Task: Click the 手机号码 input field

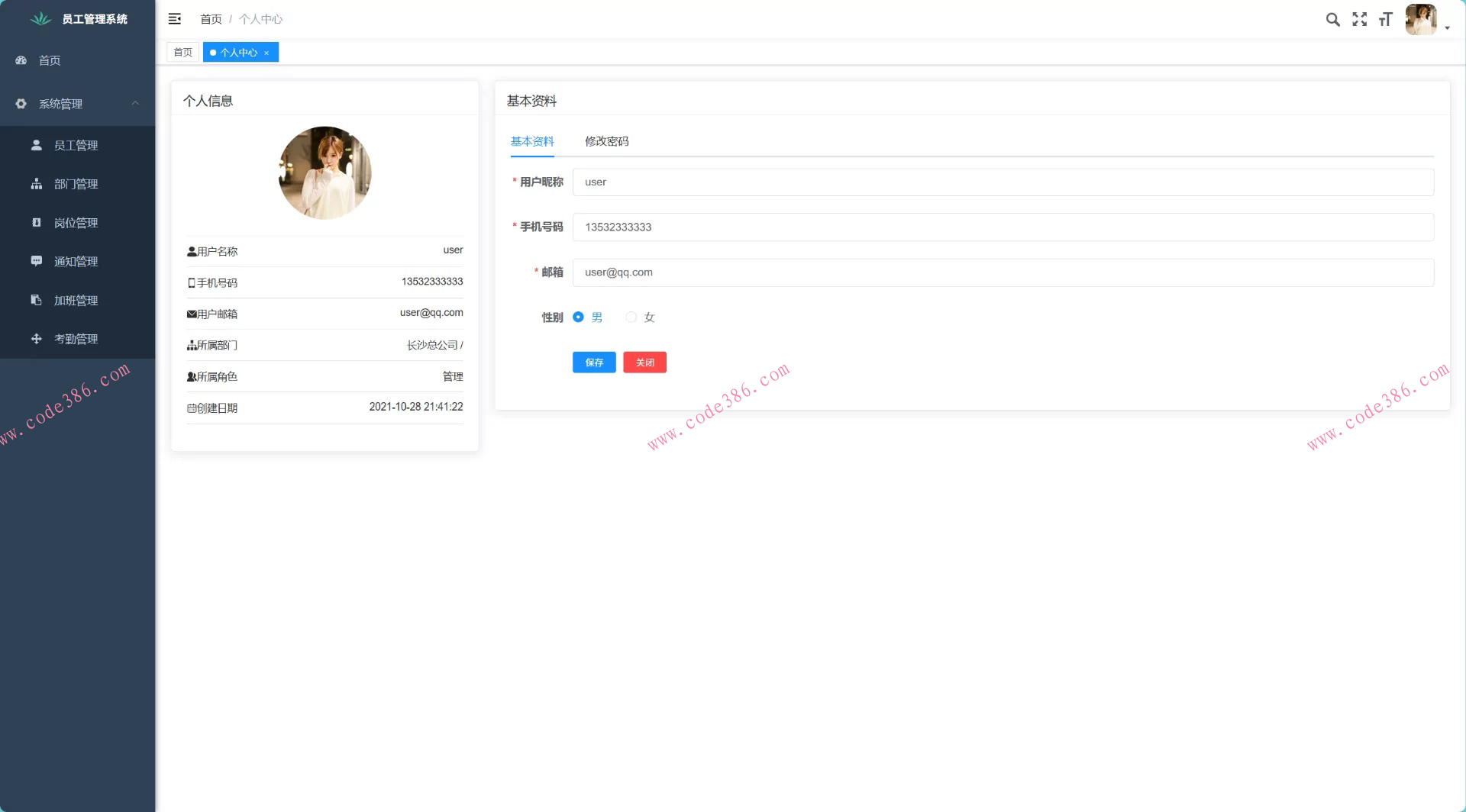Action: pyautogui.click(x=1003, y=227)
